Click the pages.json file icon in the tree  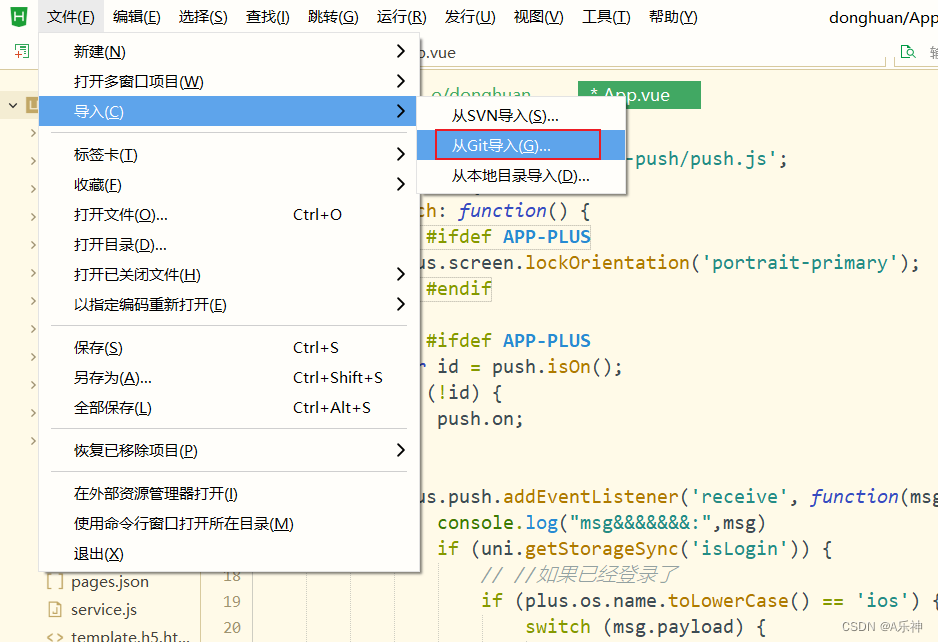click(x=54, y=580)
